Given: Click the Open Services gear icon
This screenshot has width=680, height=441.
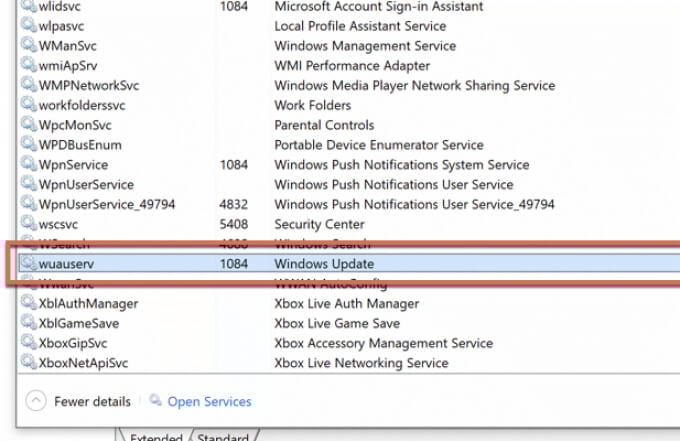Looking at the screenshot, I should click(x=156, y=401).
